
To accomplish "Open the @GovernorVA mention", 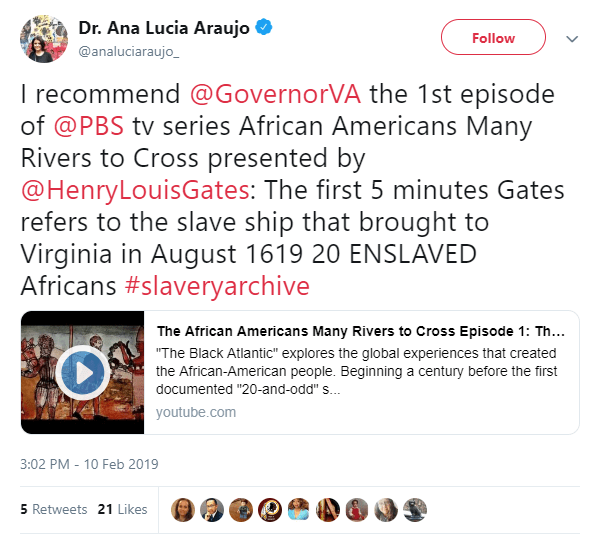I will 275,94.
